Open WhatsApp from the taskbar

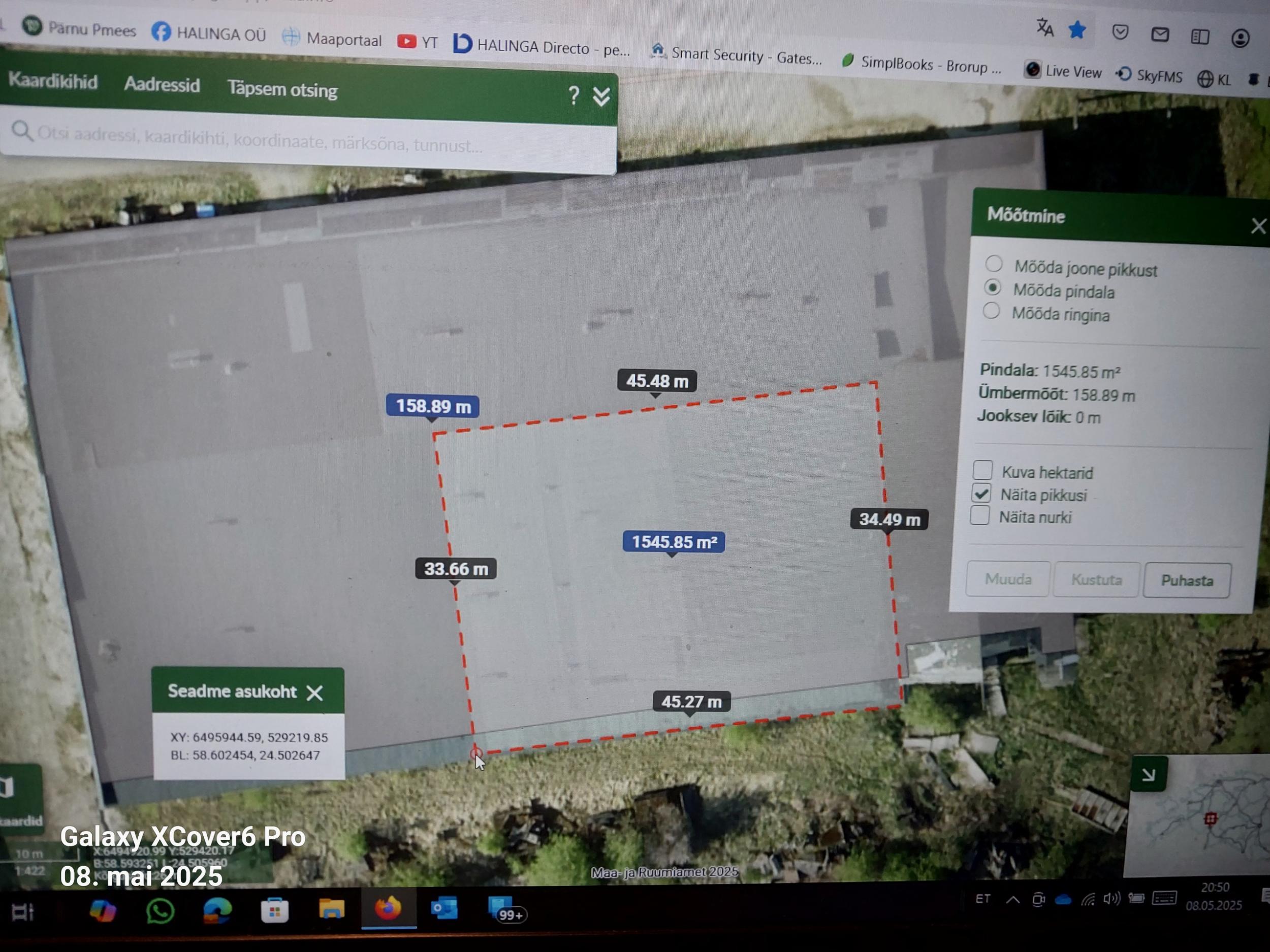pyautogui.click(x=160, y=910)
